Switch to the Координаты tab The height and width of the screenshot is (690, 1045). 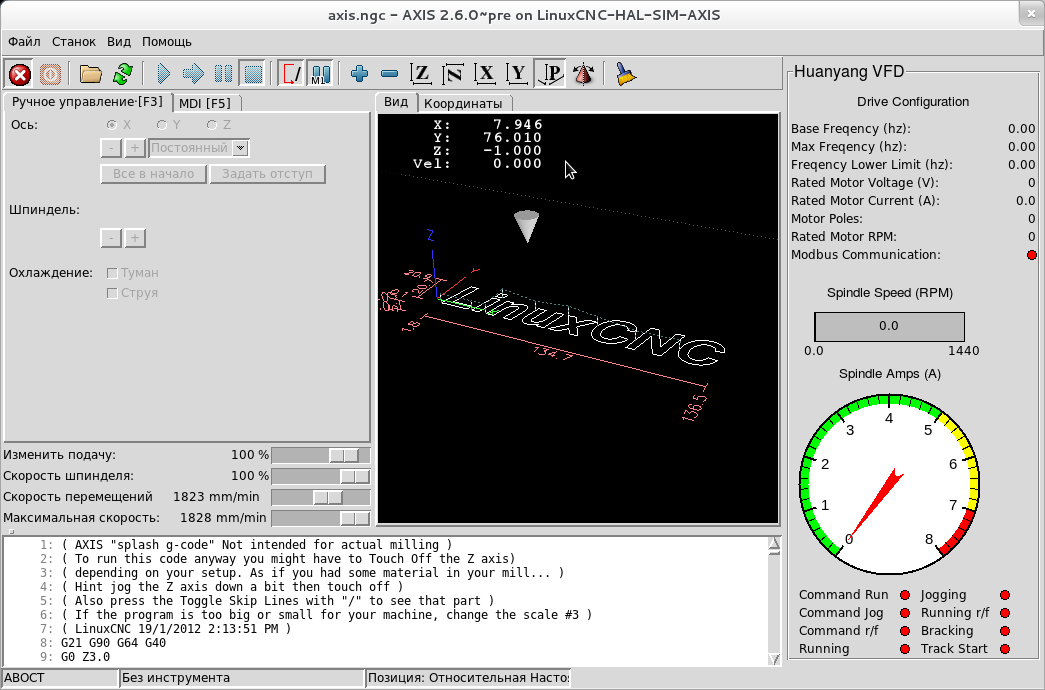pyautogui.click(x=462, y=103)
